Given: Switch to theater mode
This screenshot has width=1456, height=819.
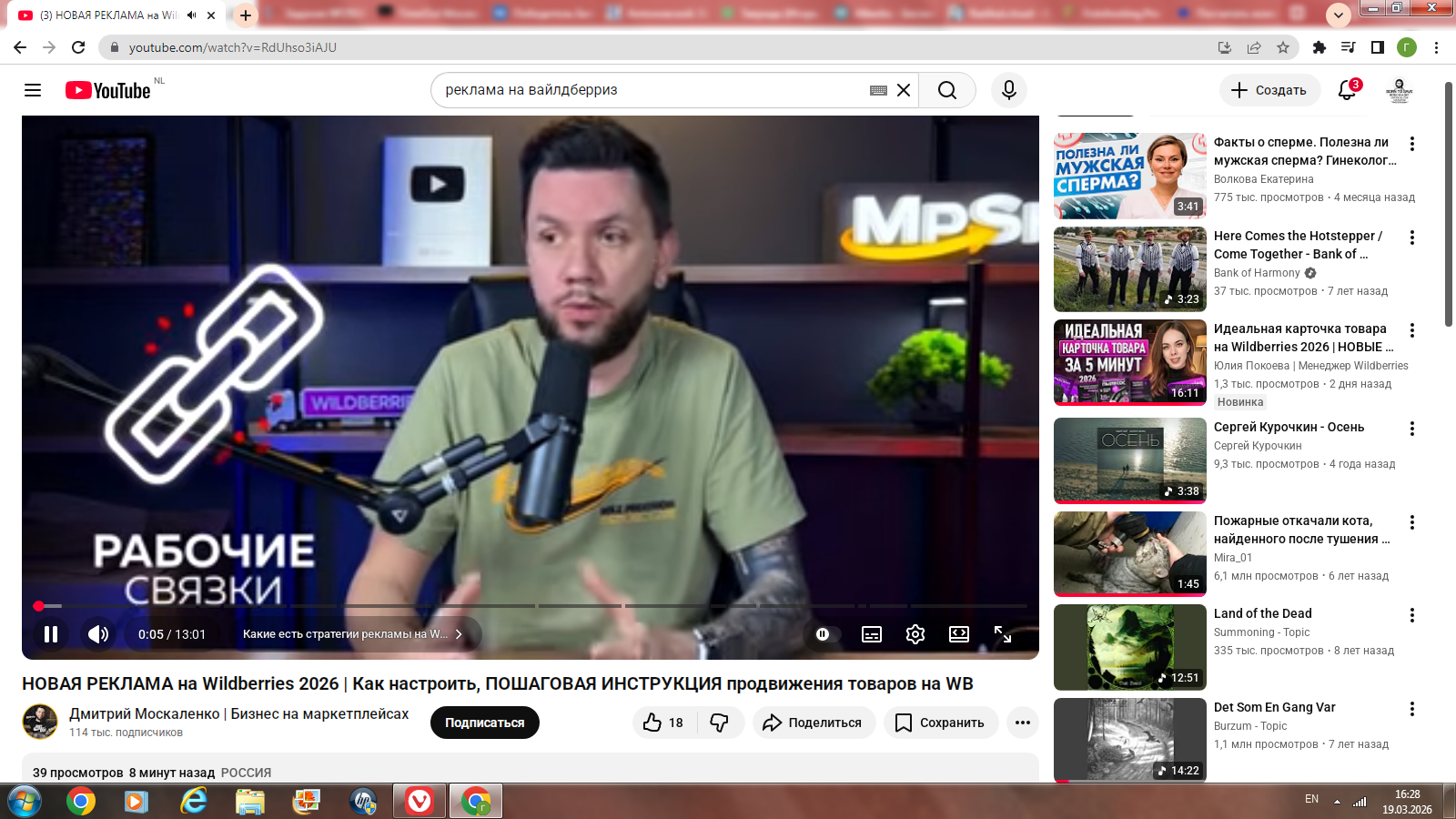Looking at the screenshot, I should click(x=959, y=634).
